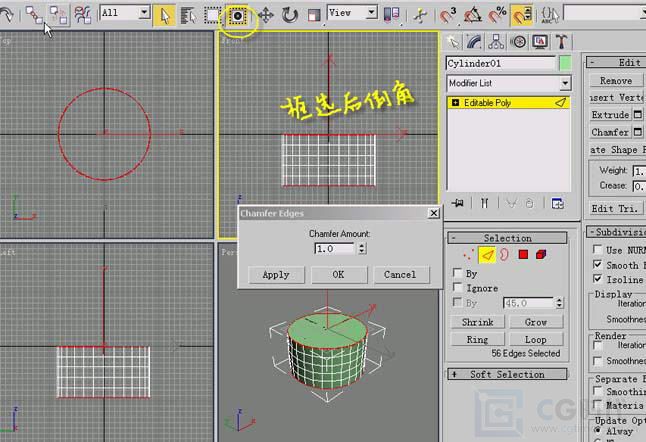Uncheck the Isoline Display checkbox

click(x=597, y=279)
